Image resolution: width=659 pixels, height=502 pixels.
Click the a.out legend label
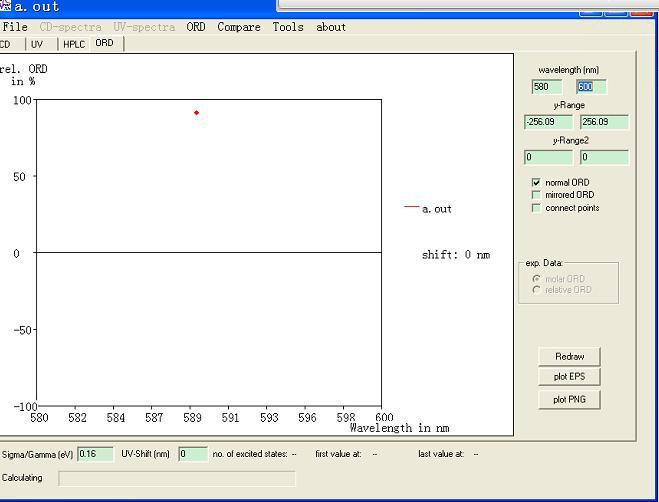tap(437, 209)
